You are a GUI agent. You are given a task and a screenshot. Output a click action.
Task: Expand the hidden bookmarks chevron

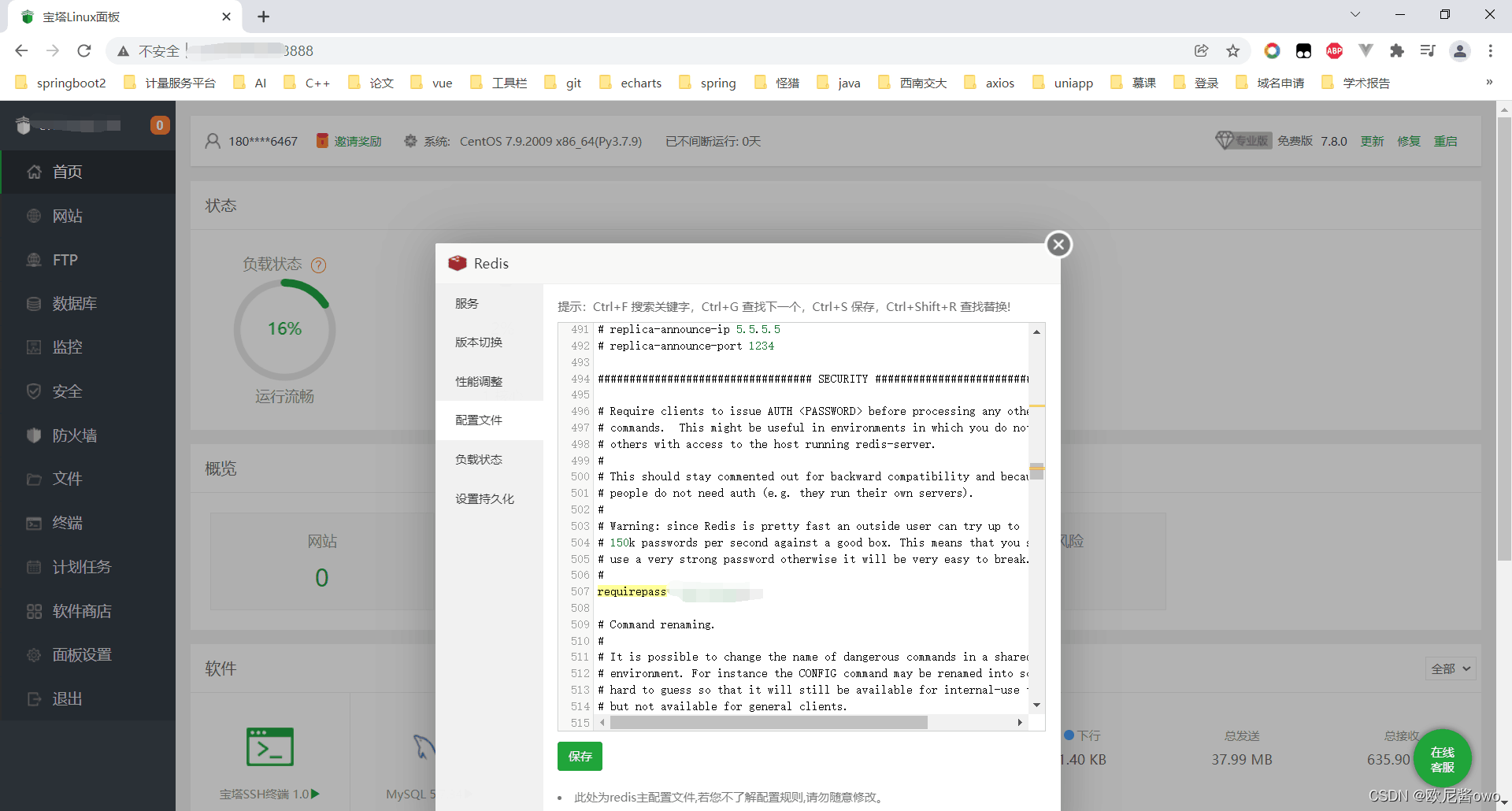[x=1488, y=82]
